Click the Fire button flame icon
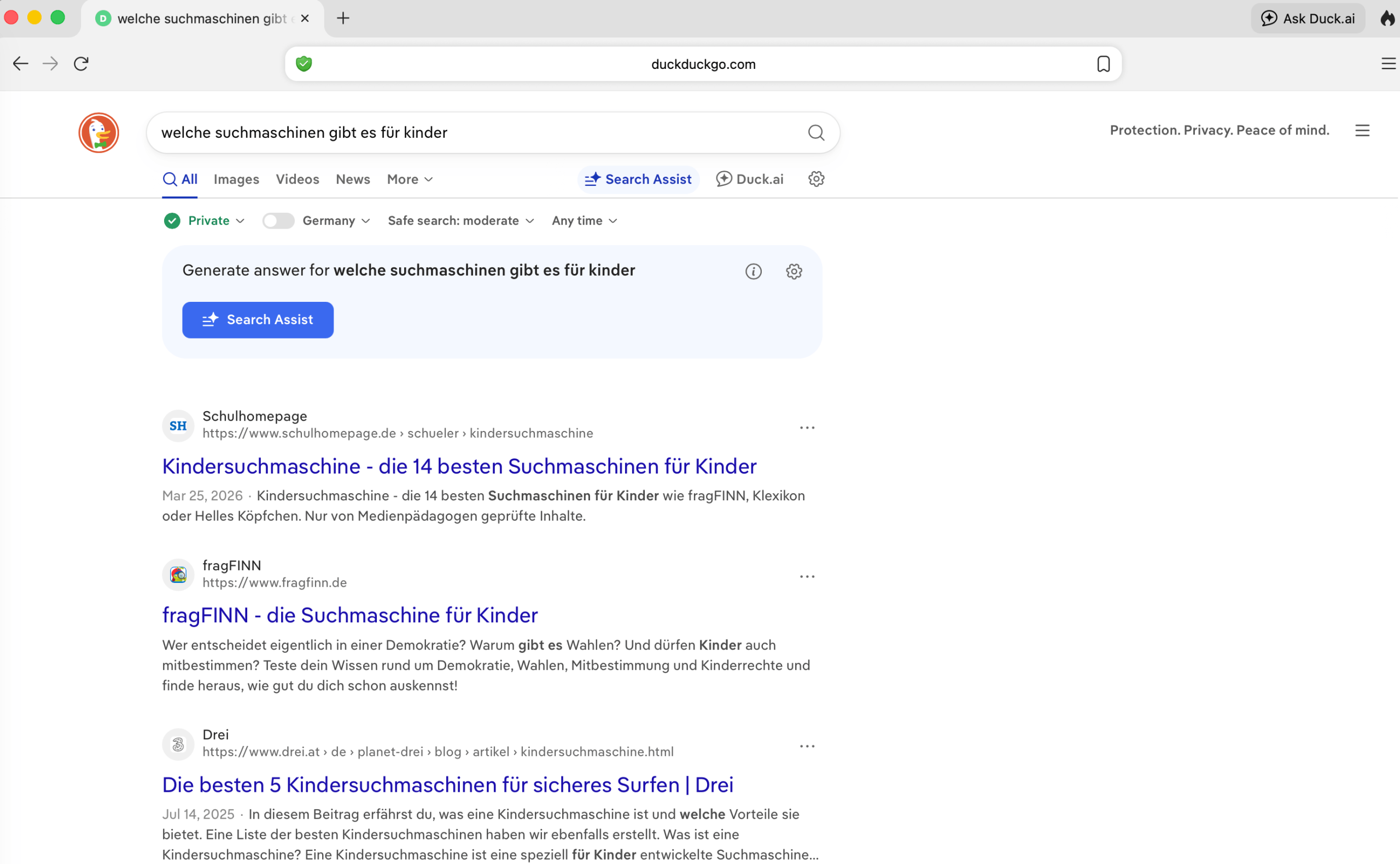Viewport: 1400px width, 864px height. (1387, 18)
